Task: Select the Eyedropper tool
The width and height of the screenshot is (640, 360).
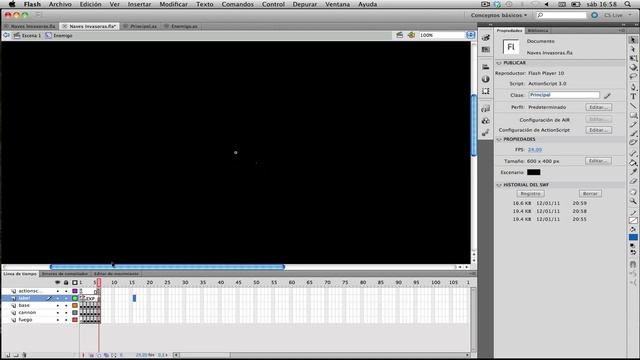Action: (x=633, y=172)
